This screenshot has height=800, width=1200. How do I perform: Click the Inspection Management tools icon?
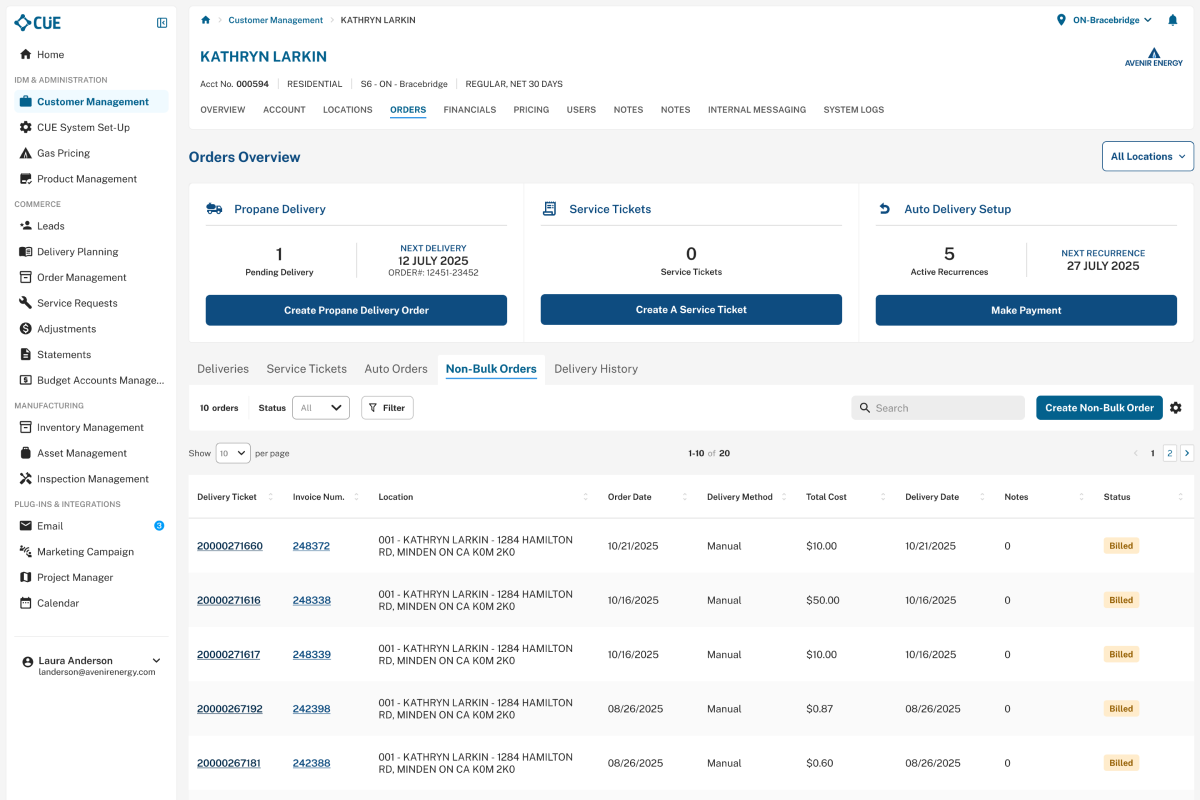pos(26,479)
